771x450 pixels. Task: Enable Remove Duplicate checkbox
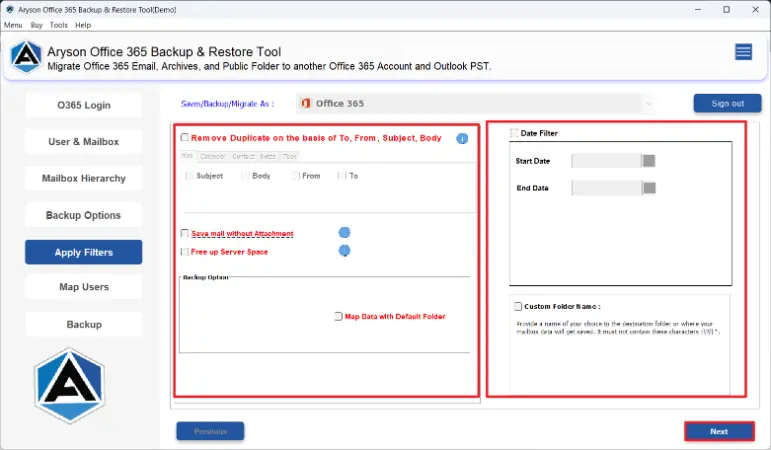185,137
